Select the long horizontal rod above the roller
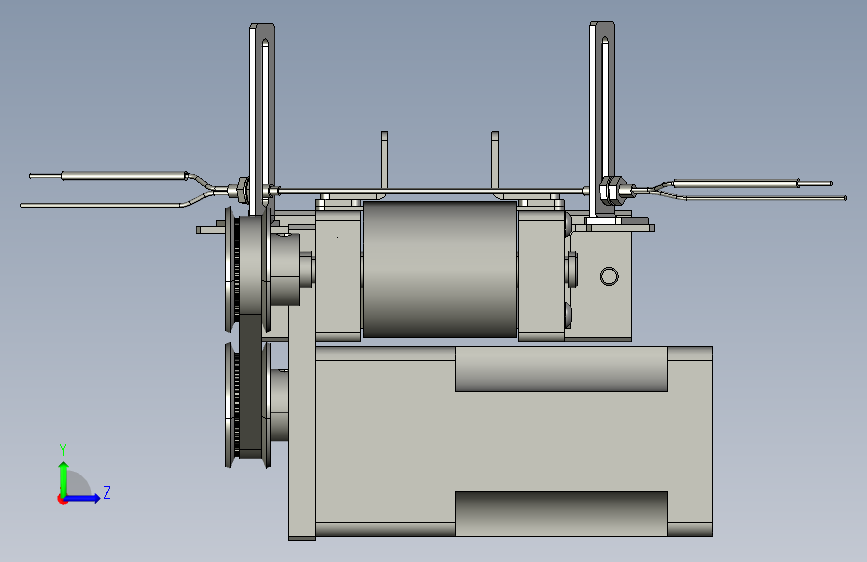The height and width of the screenshot is (562, 867). [x=431, y=191]
